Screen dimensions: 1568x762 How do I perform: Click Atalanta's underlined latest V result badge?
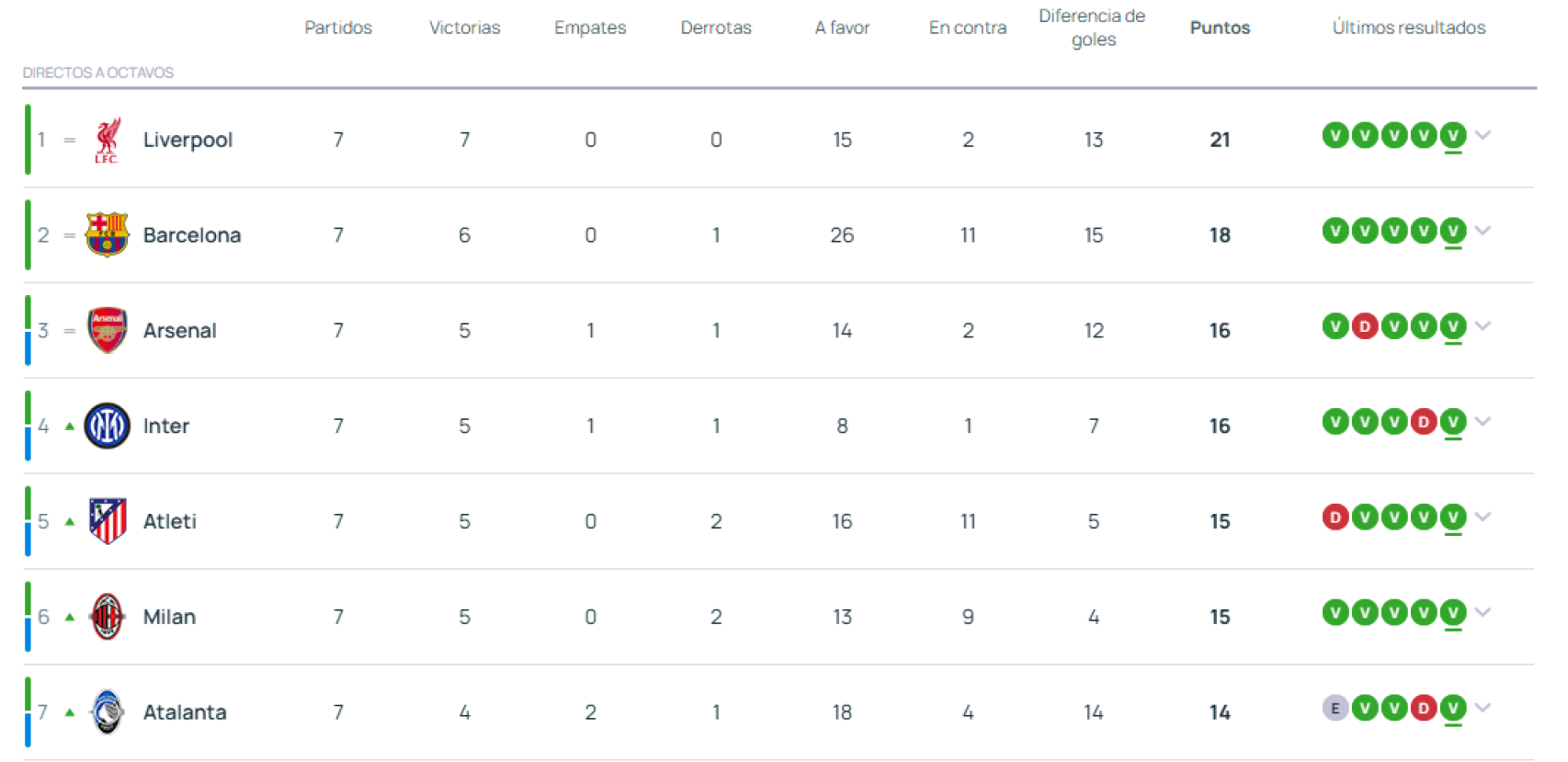pos(1453,708)
